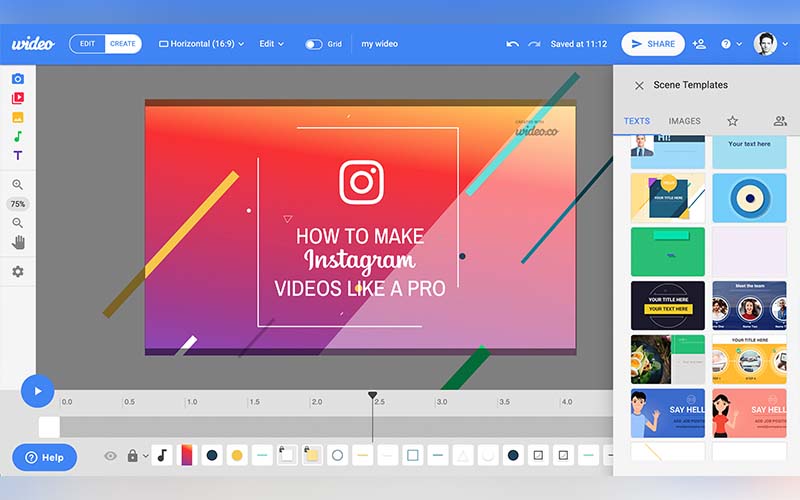Viewport: 800px width, 500px height.
Task: Select the Instagram logo on canvas
Action: pyautogui.click(x=361, y=182)
